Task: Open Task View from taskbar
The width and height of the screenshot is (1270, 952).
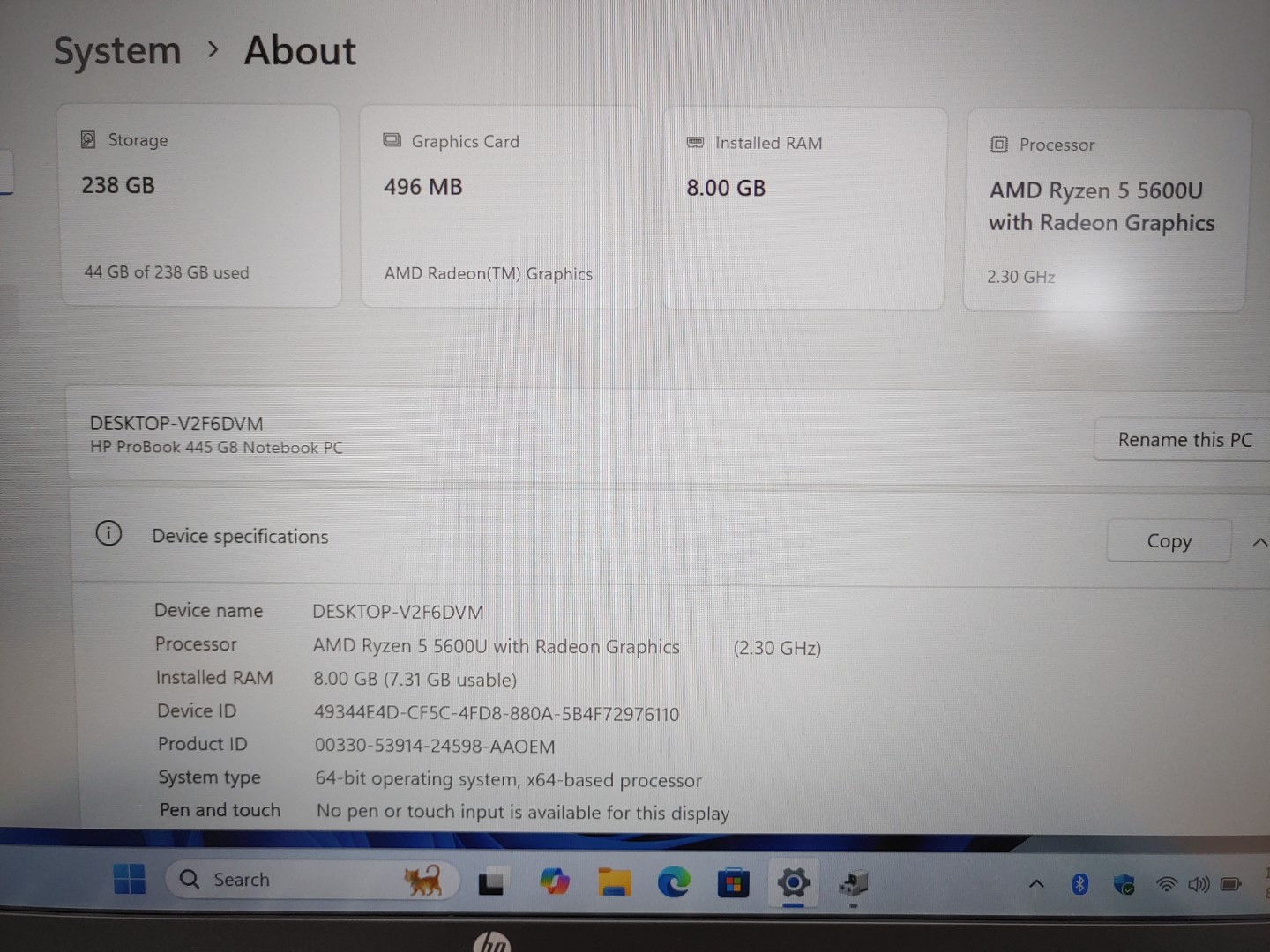Action: 491,882
